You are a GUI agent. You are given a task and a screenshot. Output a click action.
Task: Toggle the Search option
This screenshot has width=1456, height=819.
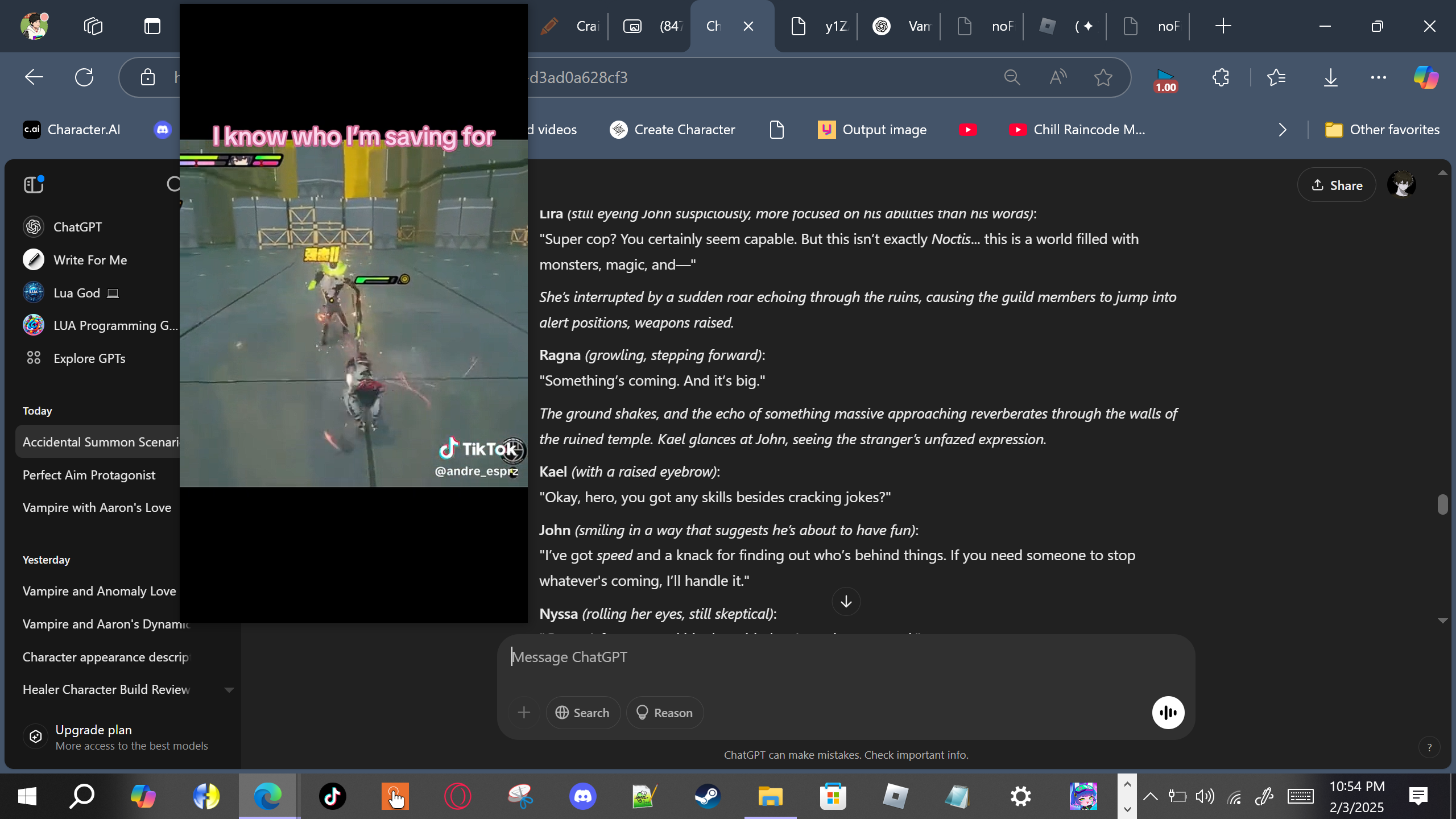pyautogui.click(x=582, y=713)
